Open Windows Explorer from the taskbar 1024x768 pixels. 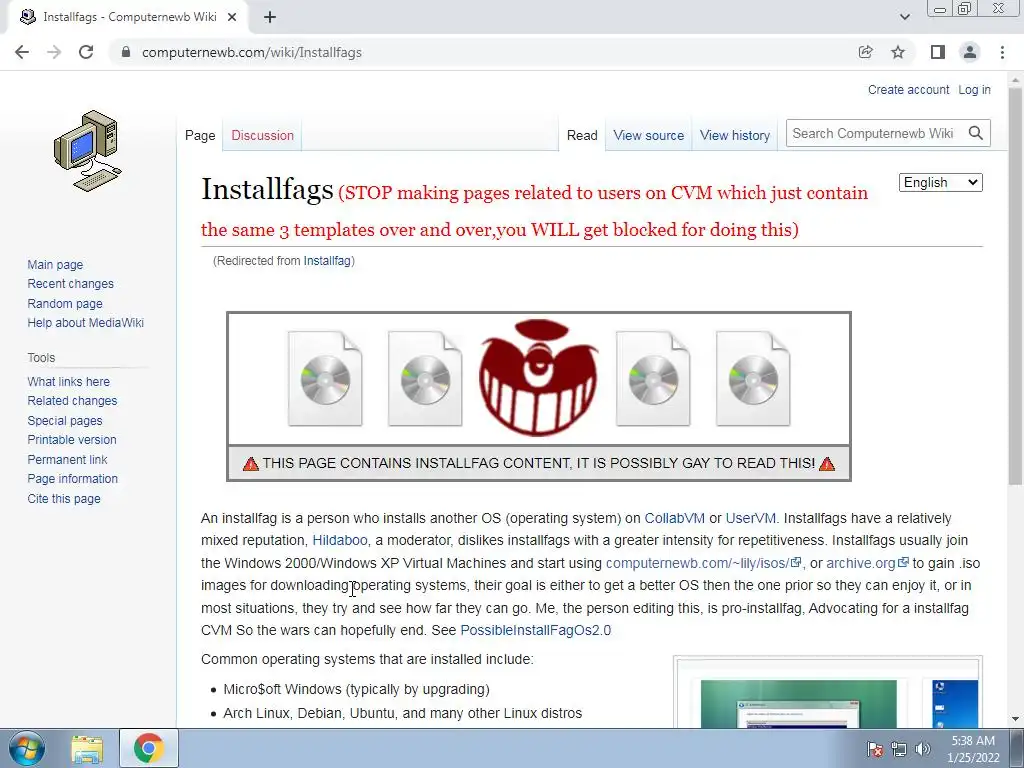87,748
